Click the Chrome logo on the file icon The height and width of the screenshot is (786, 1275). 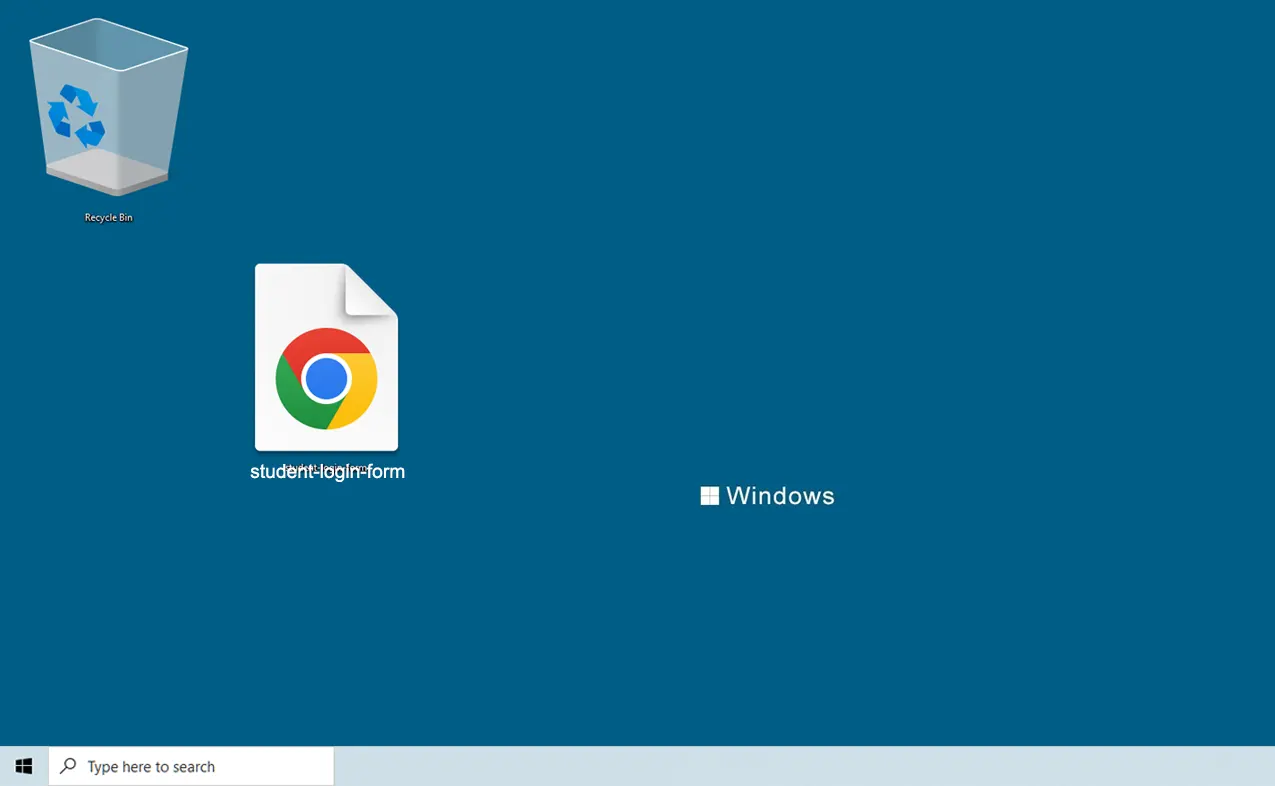[x=326, y=379]
